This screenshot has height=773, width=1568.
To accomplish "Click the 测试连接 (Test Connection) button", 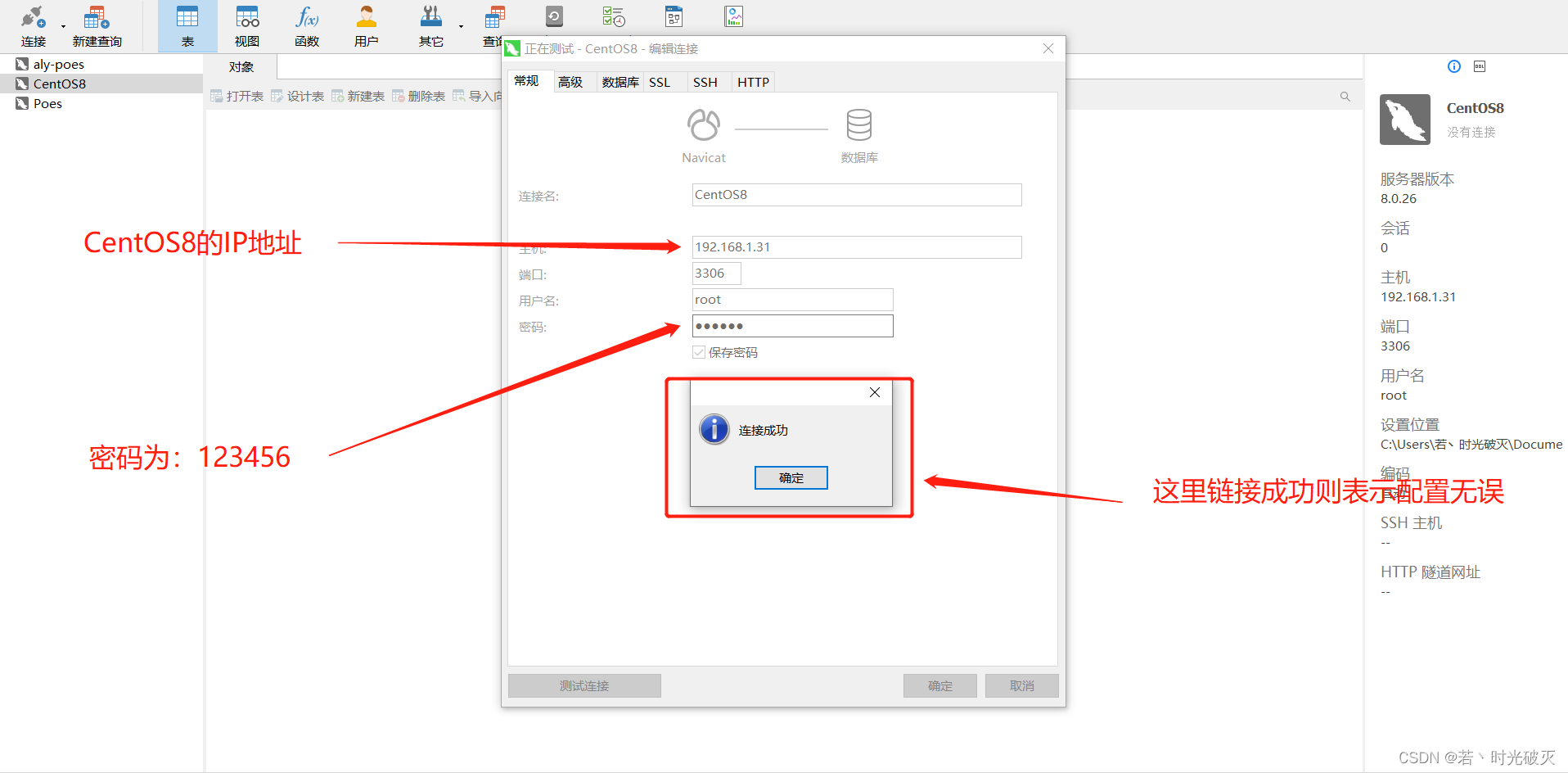I will 584,686.
